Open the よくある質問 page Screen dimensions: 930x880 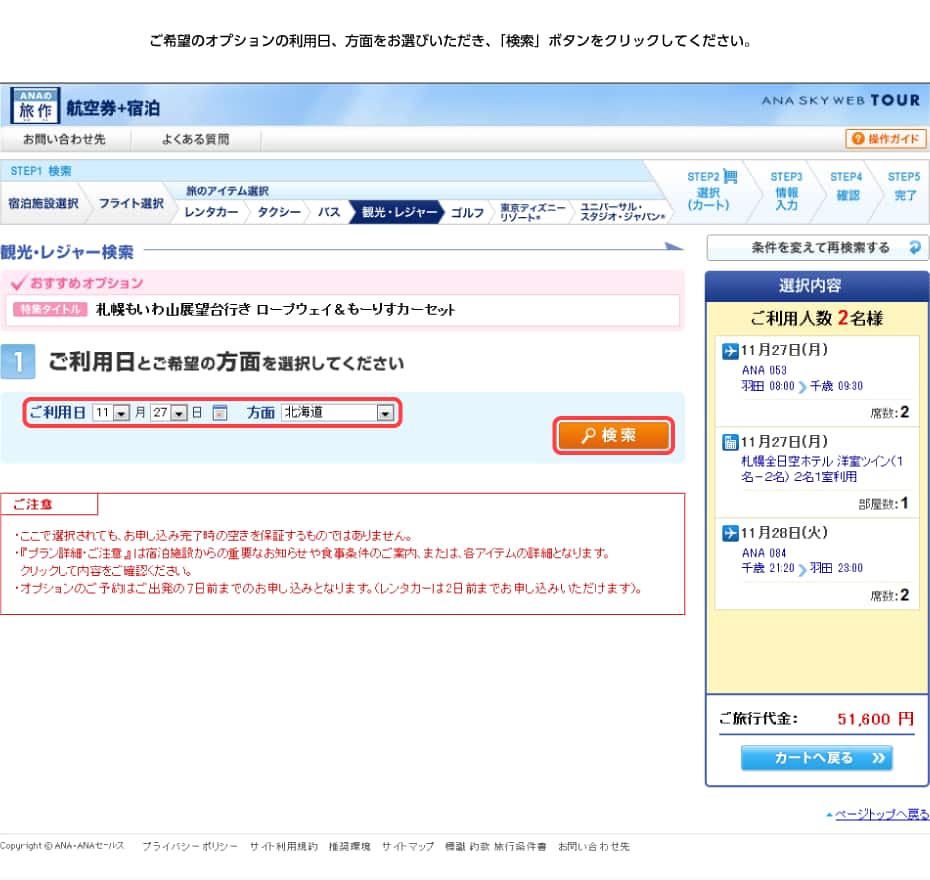[195, 139]
